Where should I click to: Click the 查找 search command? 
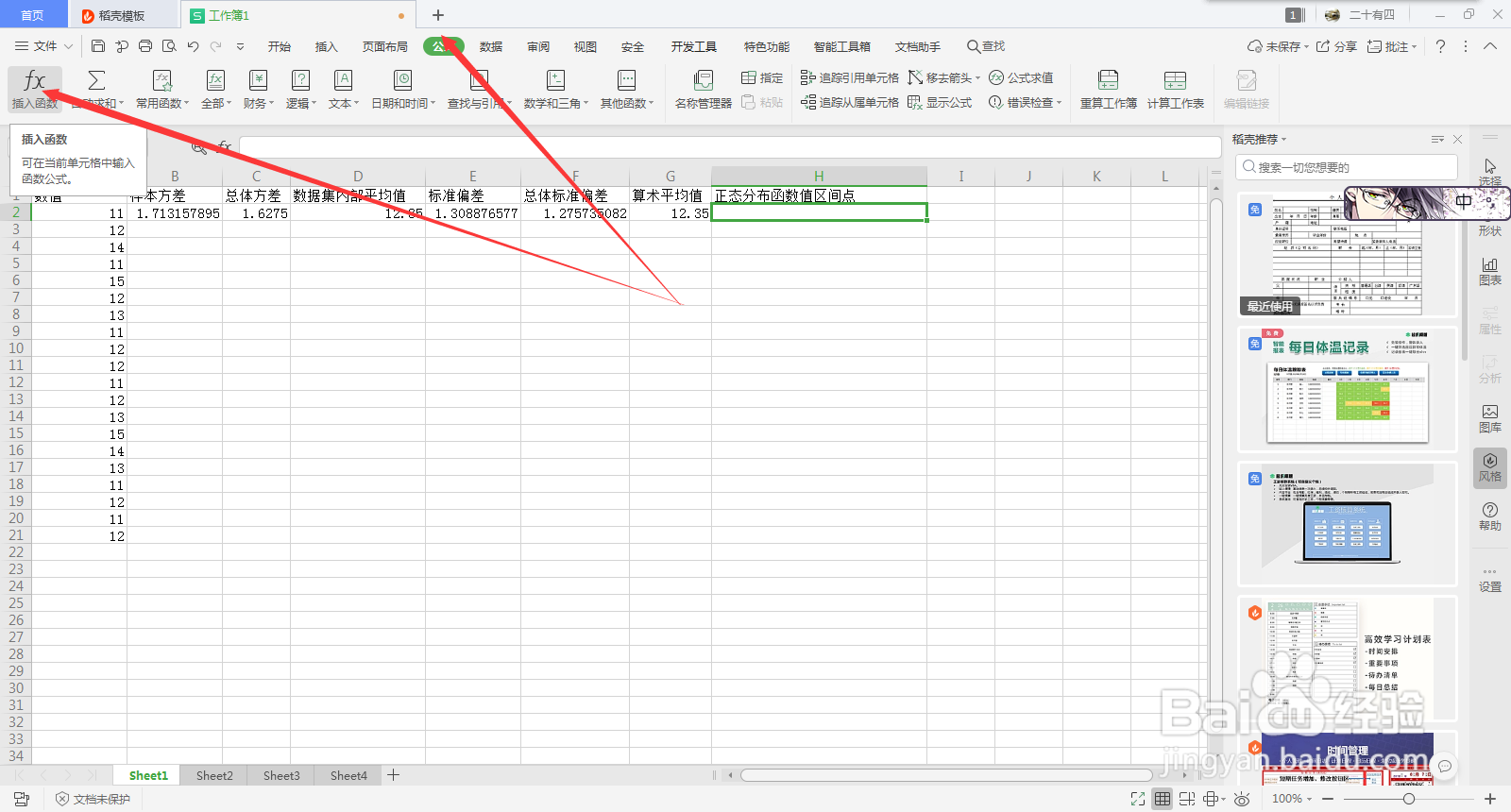point(986,46)
